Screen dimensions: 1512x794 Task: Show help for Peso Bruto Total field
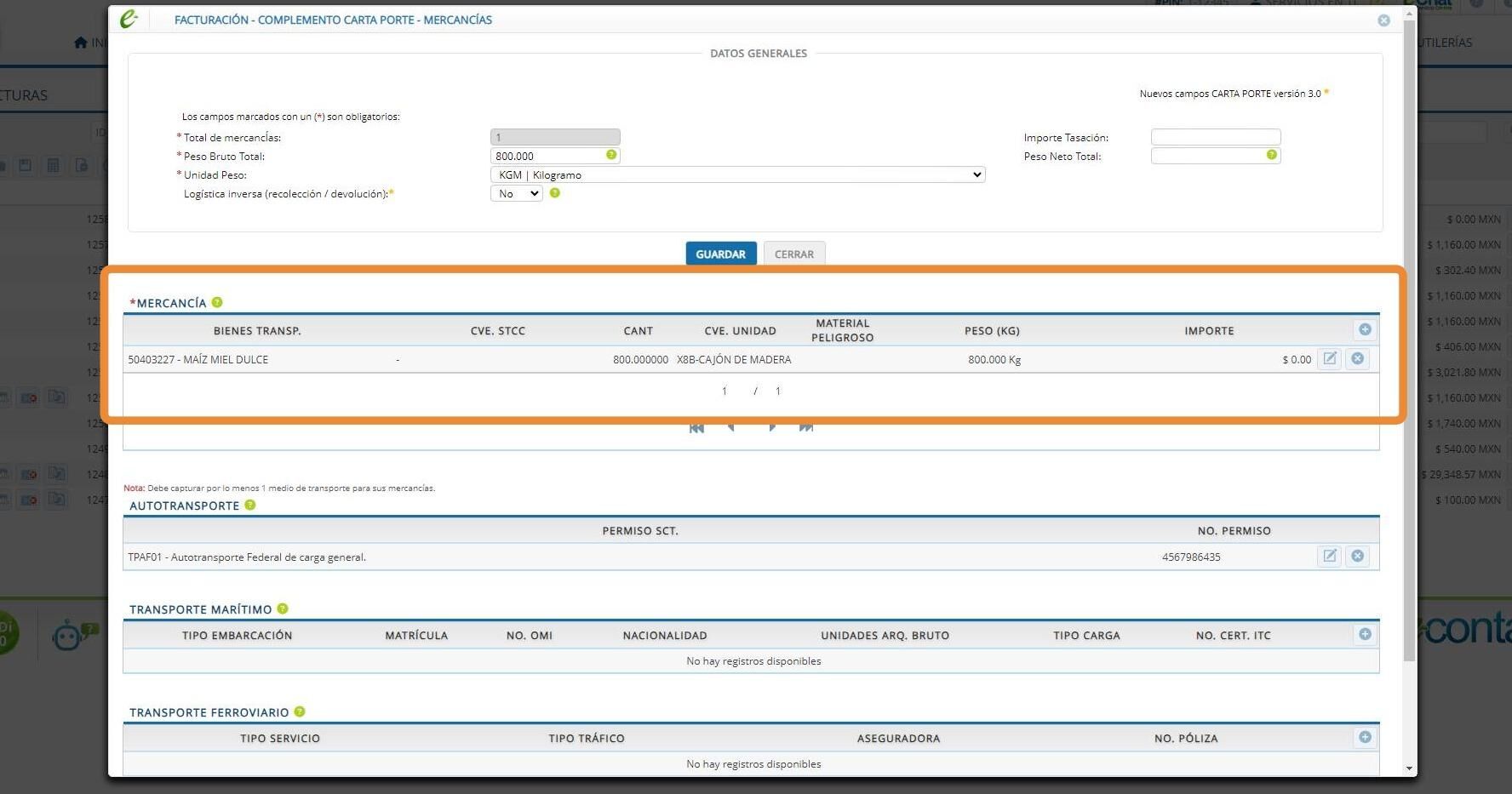pyautogui.click(x=611, y=155)
